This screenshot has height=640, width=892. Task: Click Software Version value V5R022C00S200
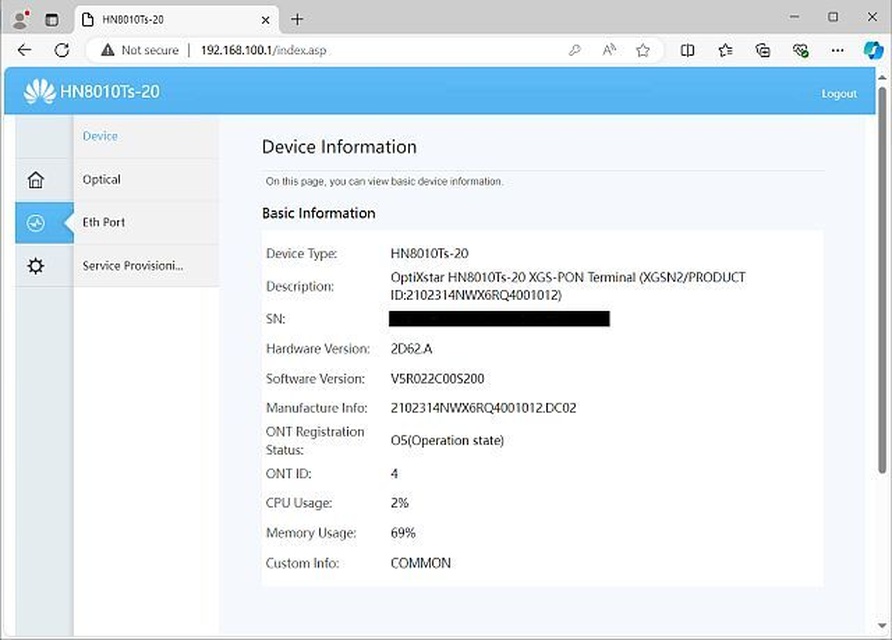[x=437, y=379]
